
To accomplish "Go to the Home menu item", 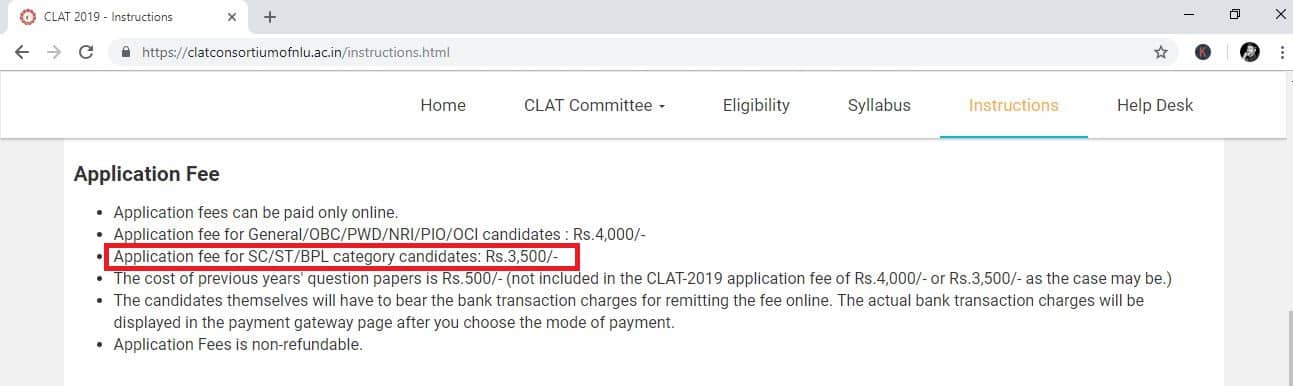I will tap(443, 105).
